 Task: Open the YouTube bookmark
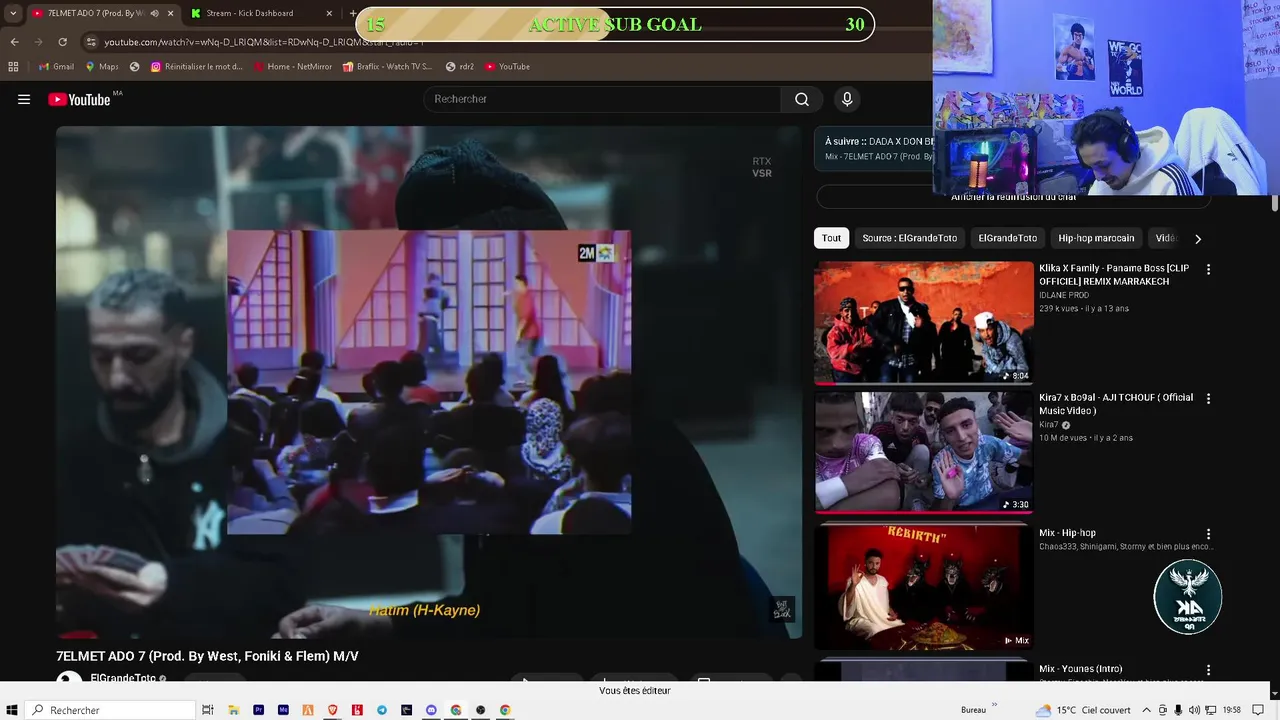pos(507,67)
